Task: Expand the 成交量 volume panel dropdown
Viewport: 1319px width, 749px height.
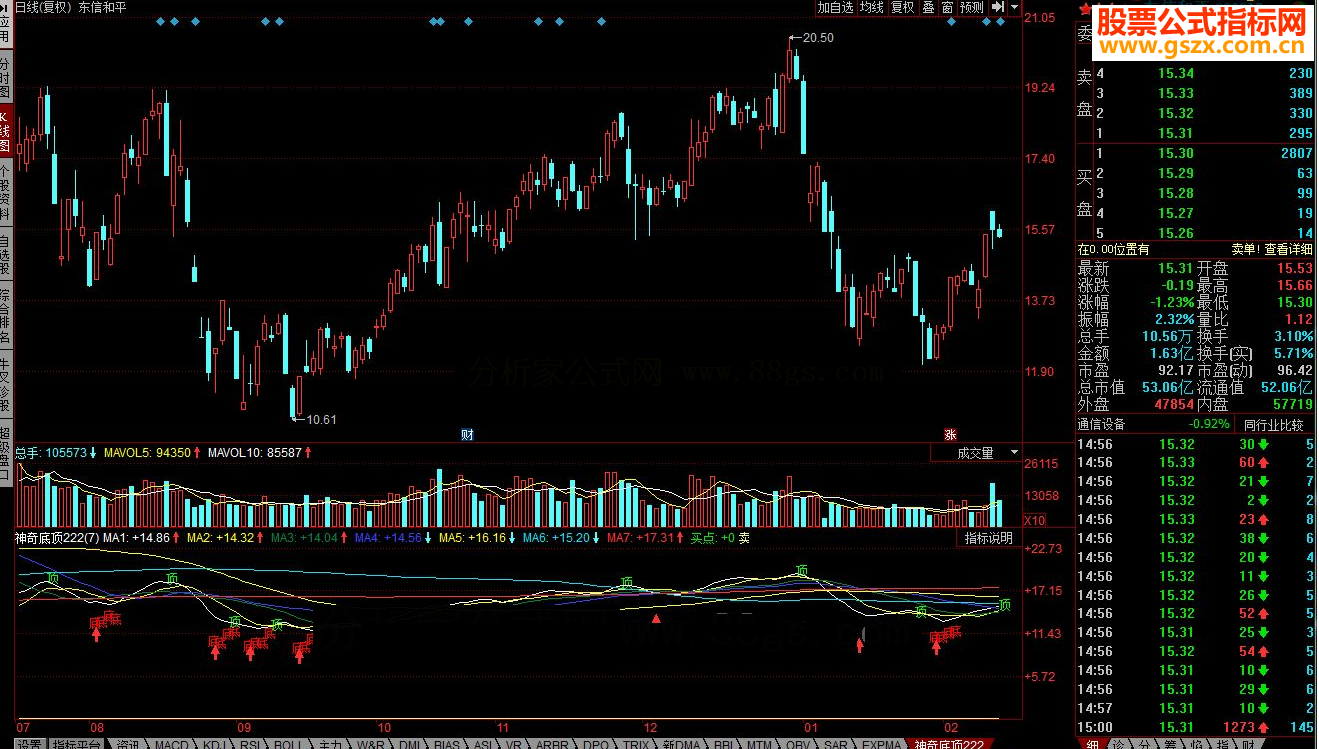Action: click(1015, 453)
